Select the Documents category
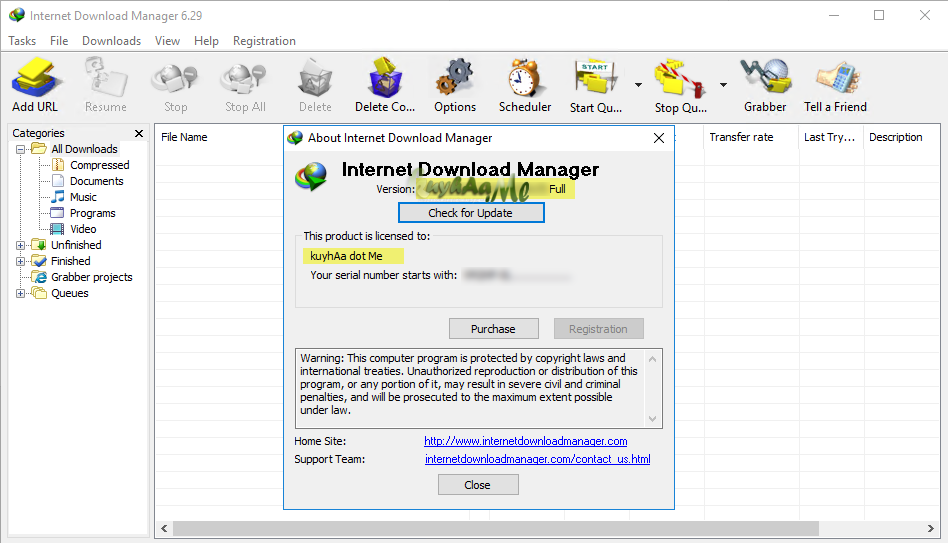This screenshot has height=543, width=948. (x=96, y=181)
